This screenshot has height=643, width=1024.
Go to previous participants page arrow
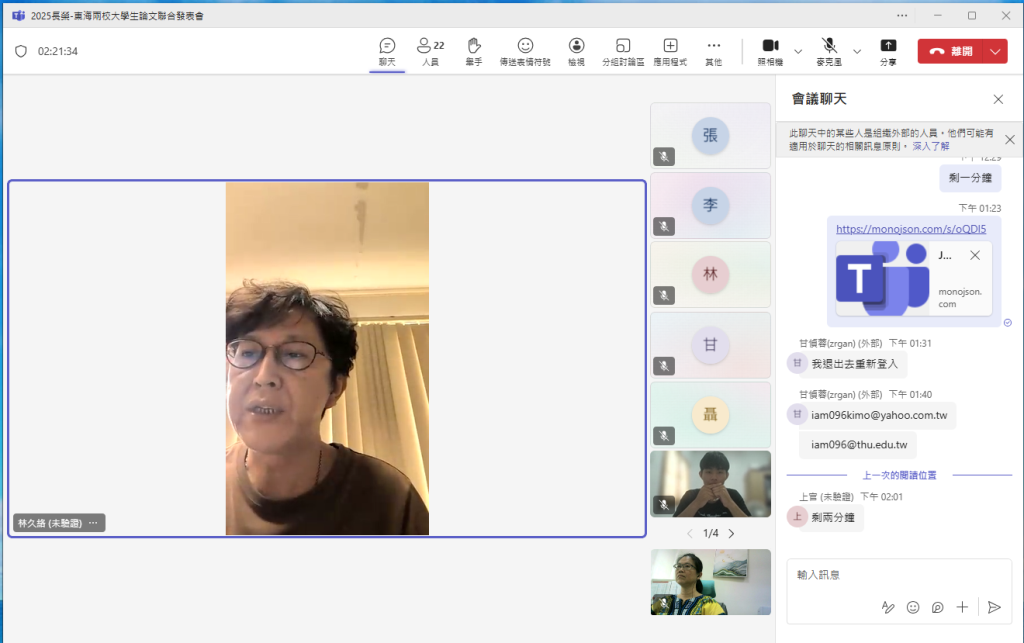coord(690,533)
